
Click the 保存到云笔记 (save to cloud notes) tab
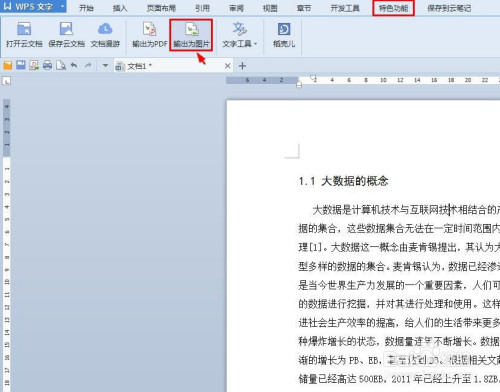click(x=449, y=8)
